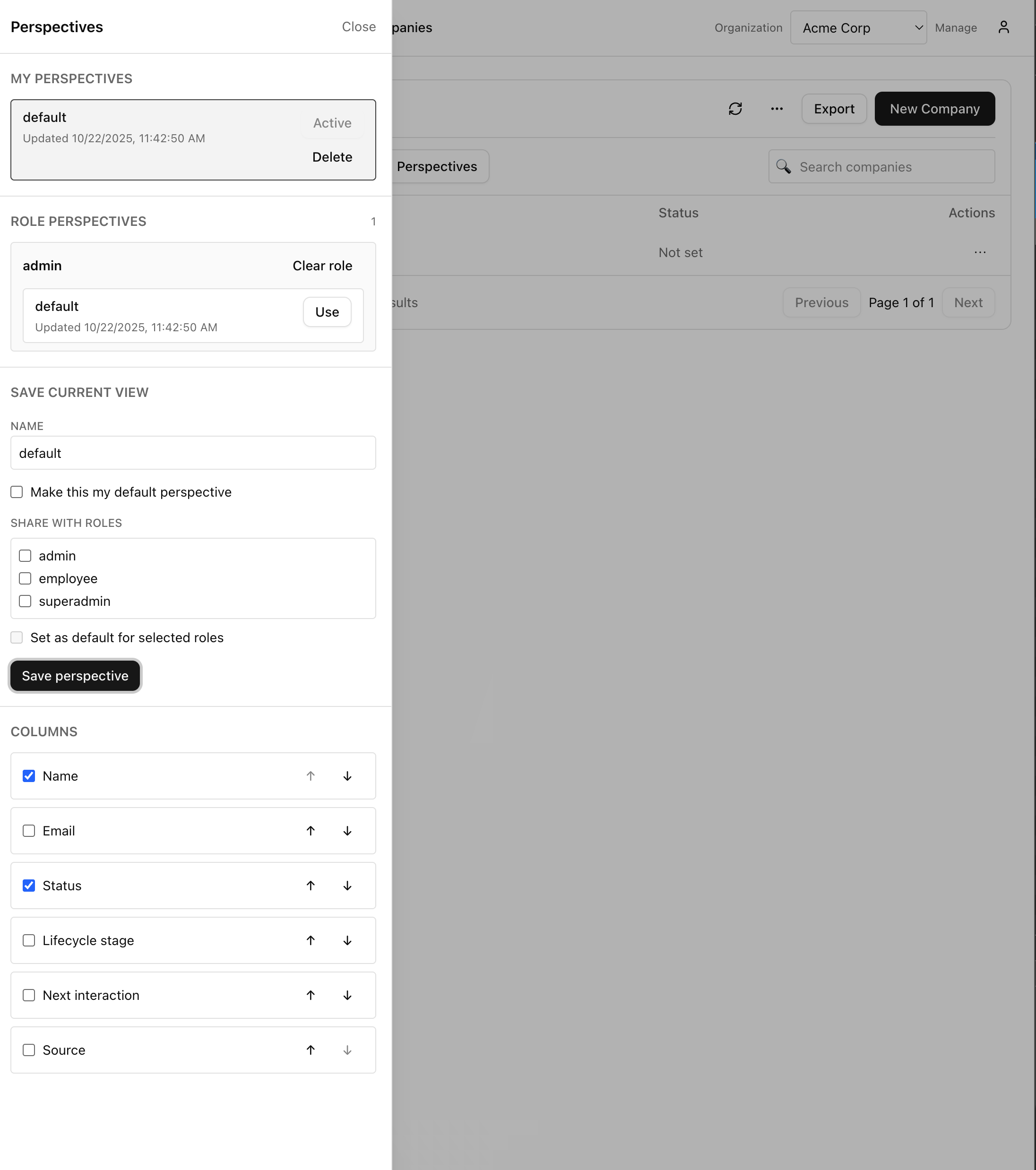Click the Manage link in header
The height and width of the screenshot is (1170, 1036).
(955, 28)
